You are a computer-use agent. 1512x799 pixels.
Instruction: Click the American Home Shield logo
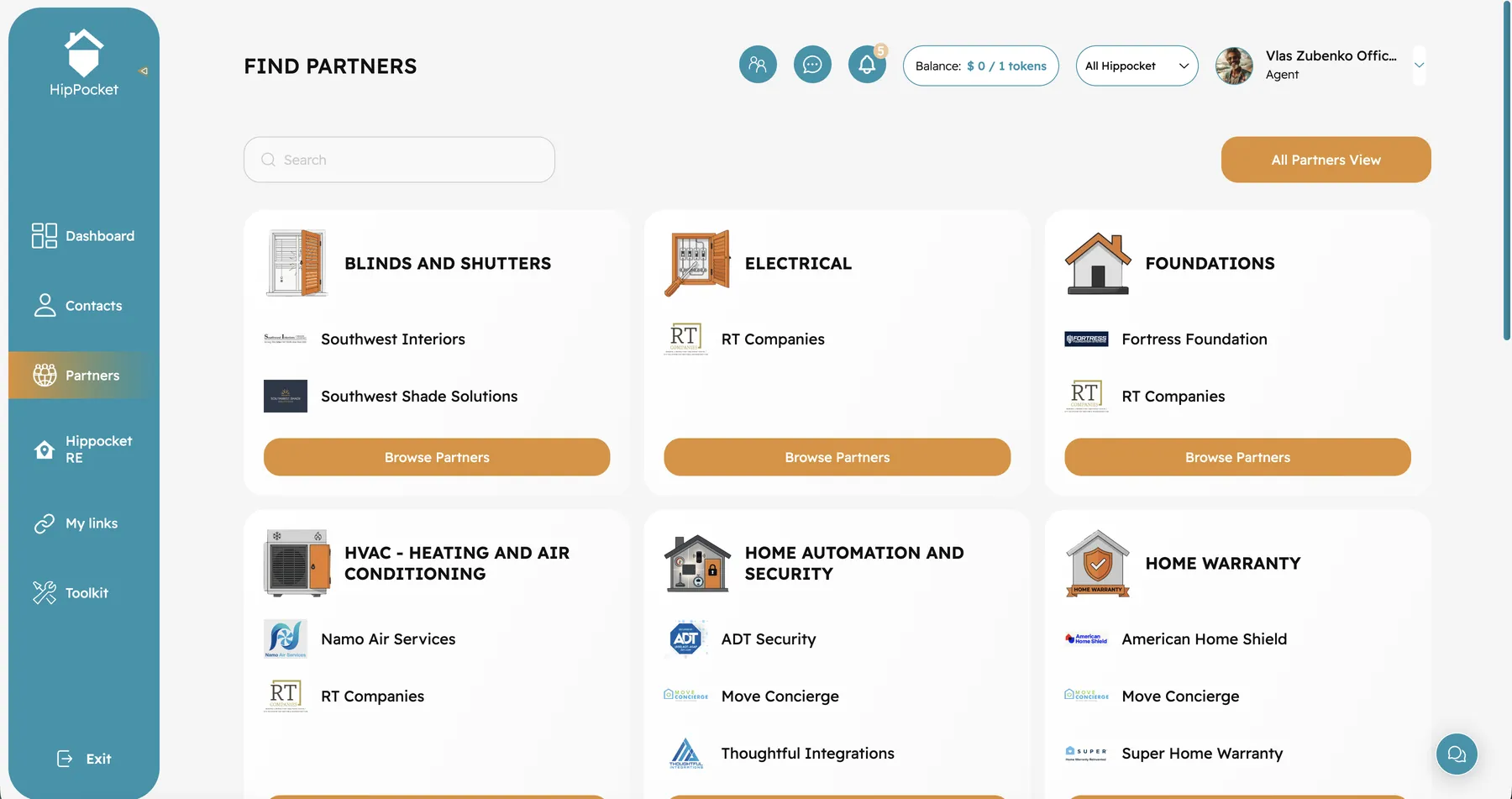pyautogui.click(x=1086, y=639)
